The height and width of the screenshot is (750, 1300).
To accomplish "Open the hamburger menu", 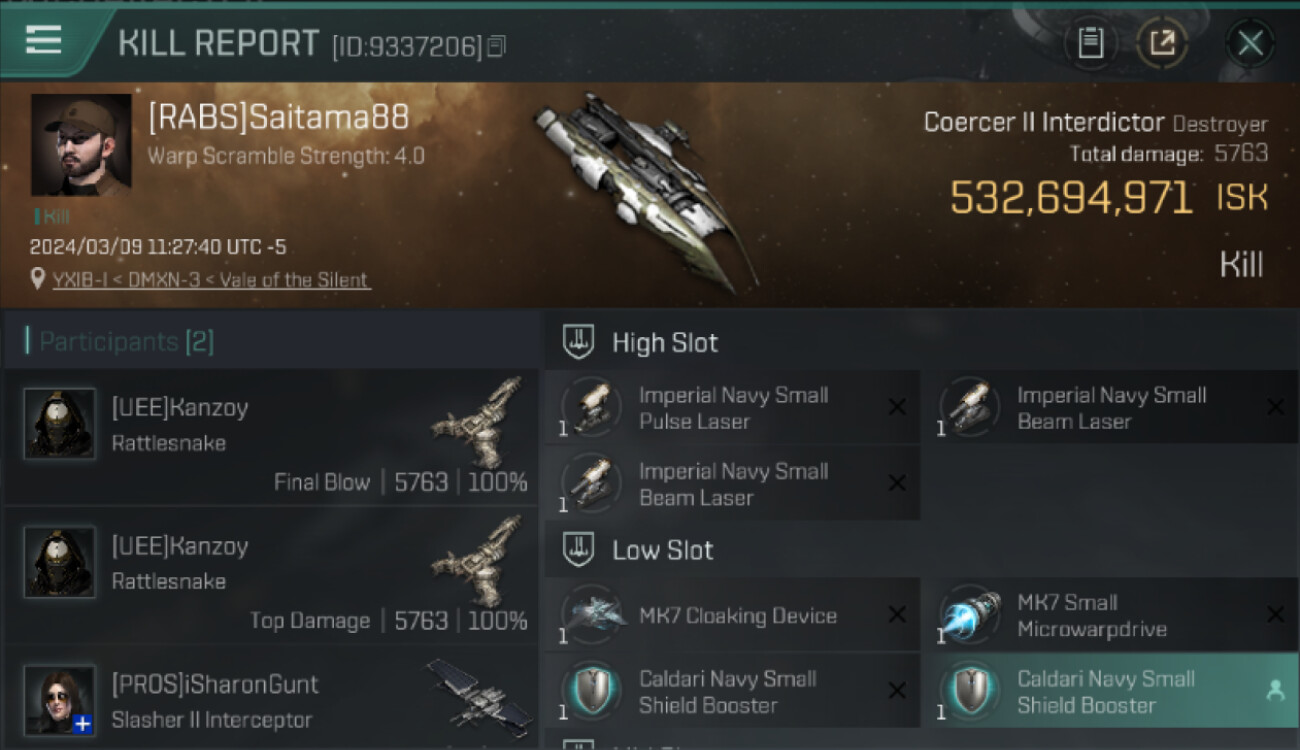I will click(x=43, y=41).
